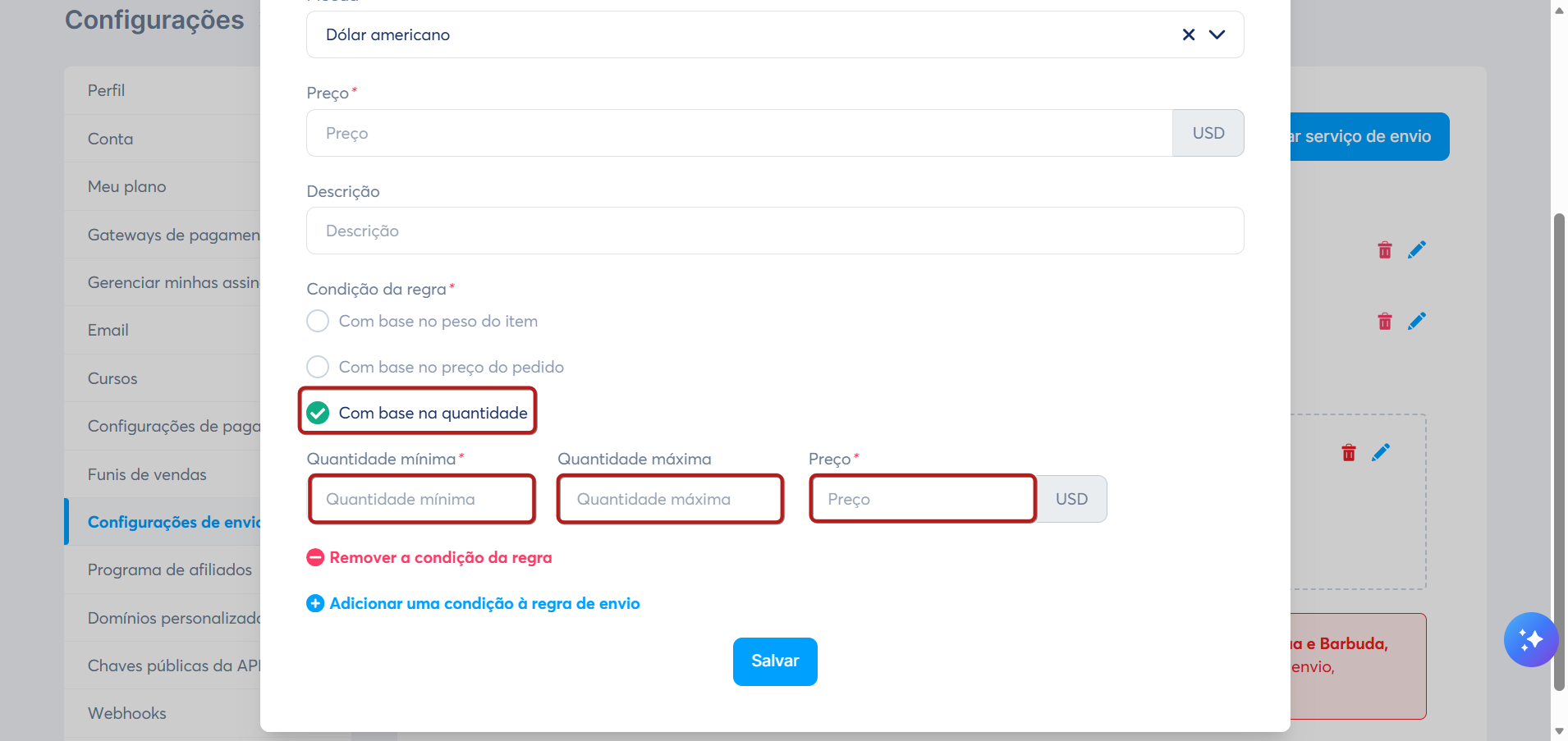Viewport: 1568px width, 741px height.
Task: Click the first row's blue pencil edit icon
Action: (x=1417, y=249)
